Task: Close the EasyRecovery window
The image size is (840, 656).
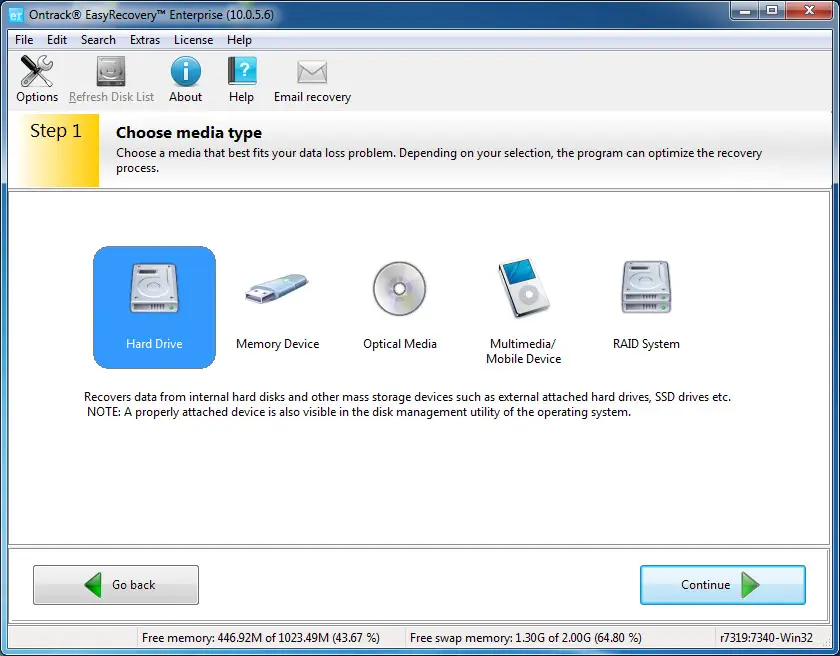Action: pos(809,10)
